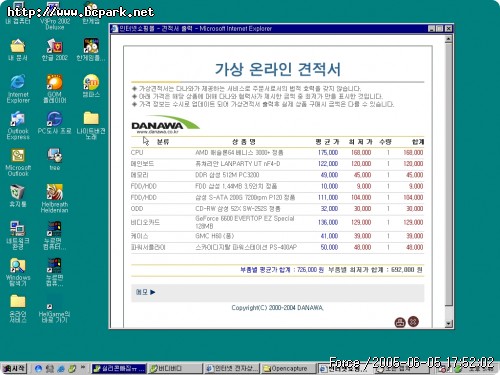This screenshot has width=500, height=375.
Task: Click the 파워서플라이 category cell
Action: pos(148,247)
